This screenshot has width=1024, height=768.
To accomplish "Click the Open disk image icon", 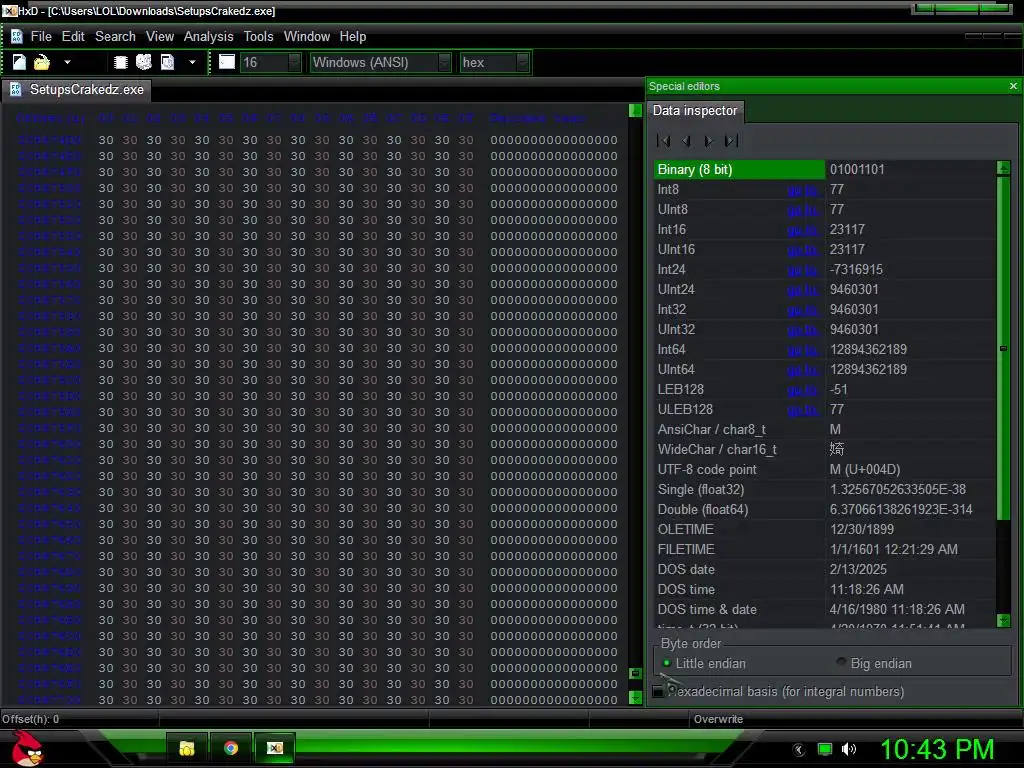I will 168,62.
